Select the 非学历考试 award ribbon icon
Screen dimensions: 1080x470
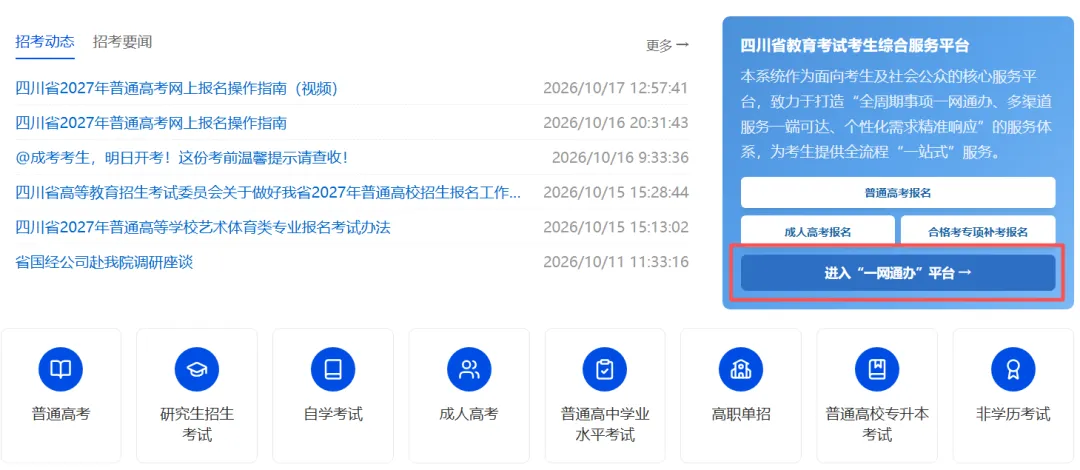coord(1012,370)
